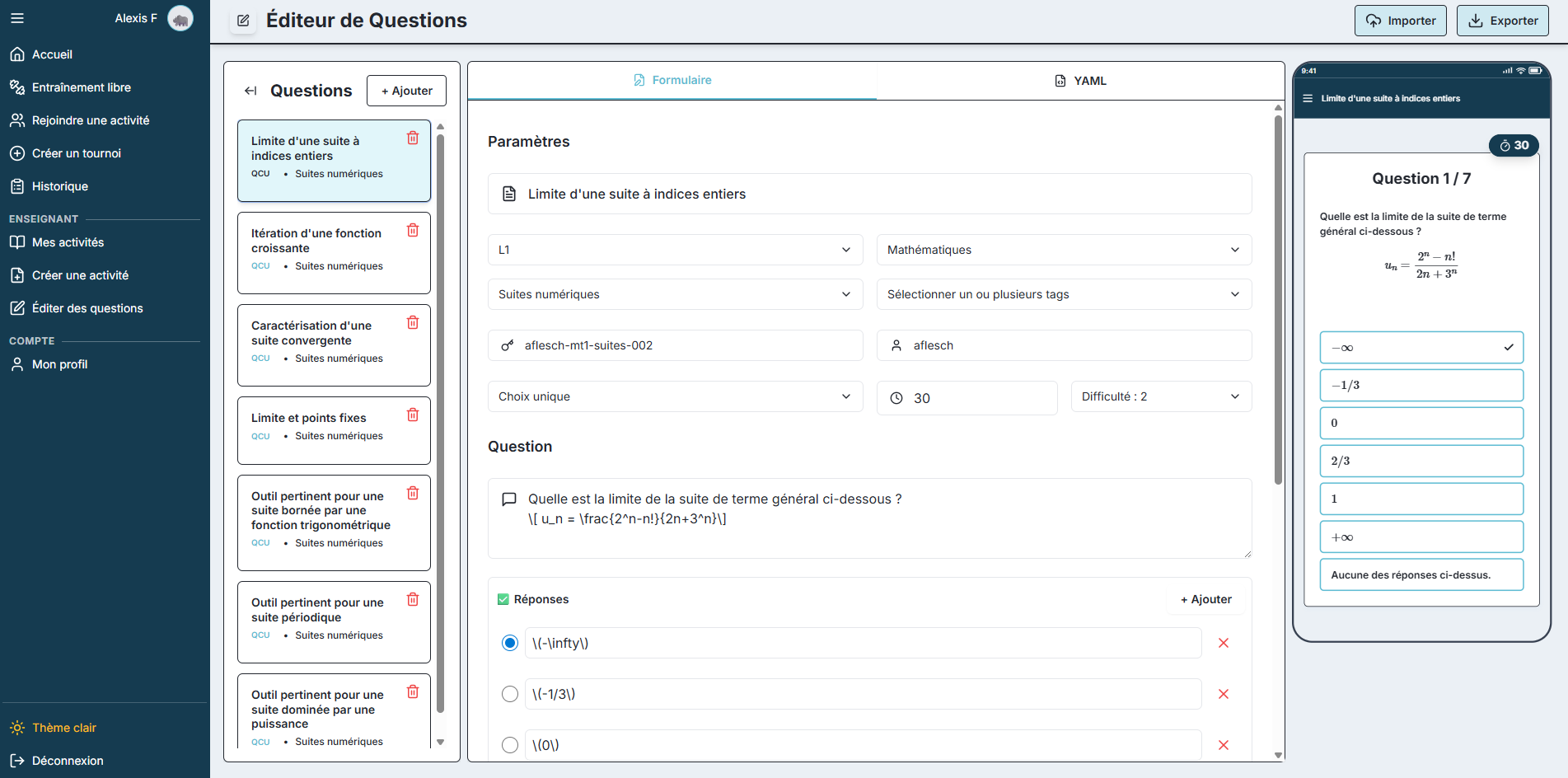Open the Mathématiques subject dropdown
1568x778 pixels.
(1063, 249)
